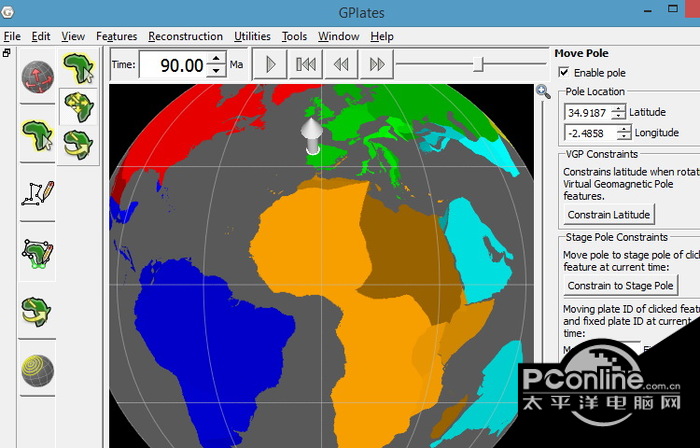Click the Time input field showing 90.00
700x448 pixels.
coord(175,65)
